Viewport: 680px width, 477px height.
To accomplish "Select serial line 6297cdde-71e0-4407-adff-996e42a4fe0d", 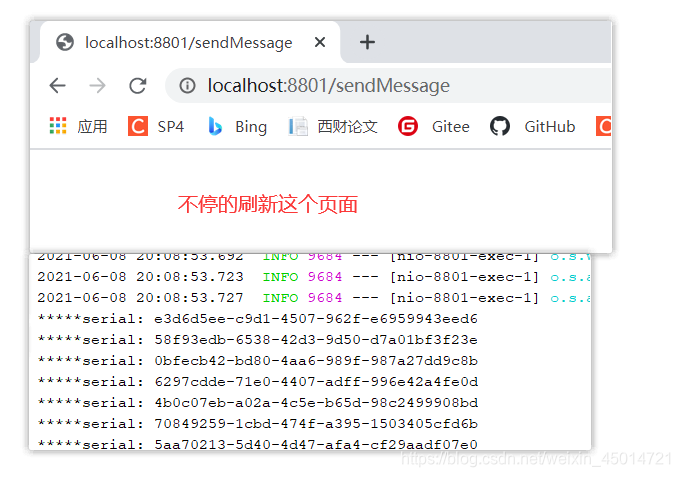I will click(258, 382).
